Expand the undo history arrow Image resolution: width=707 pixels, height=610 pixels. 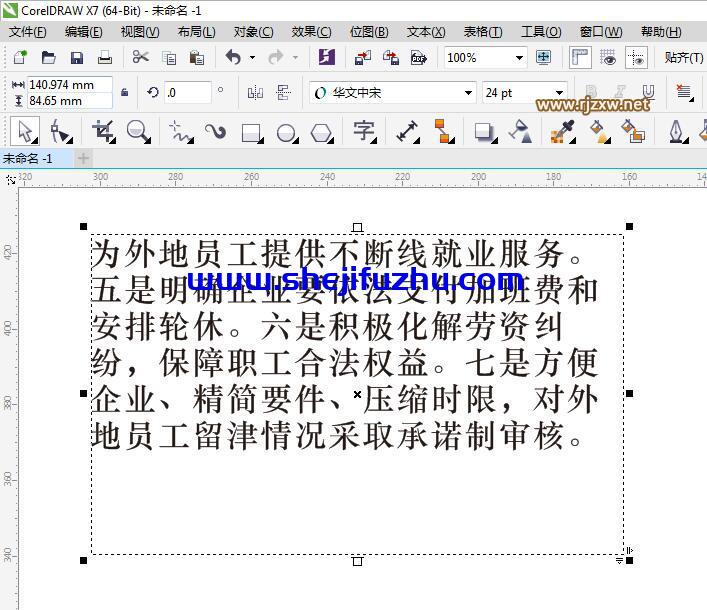pyautogui.click(x=252, y=57)
